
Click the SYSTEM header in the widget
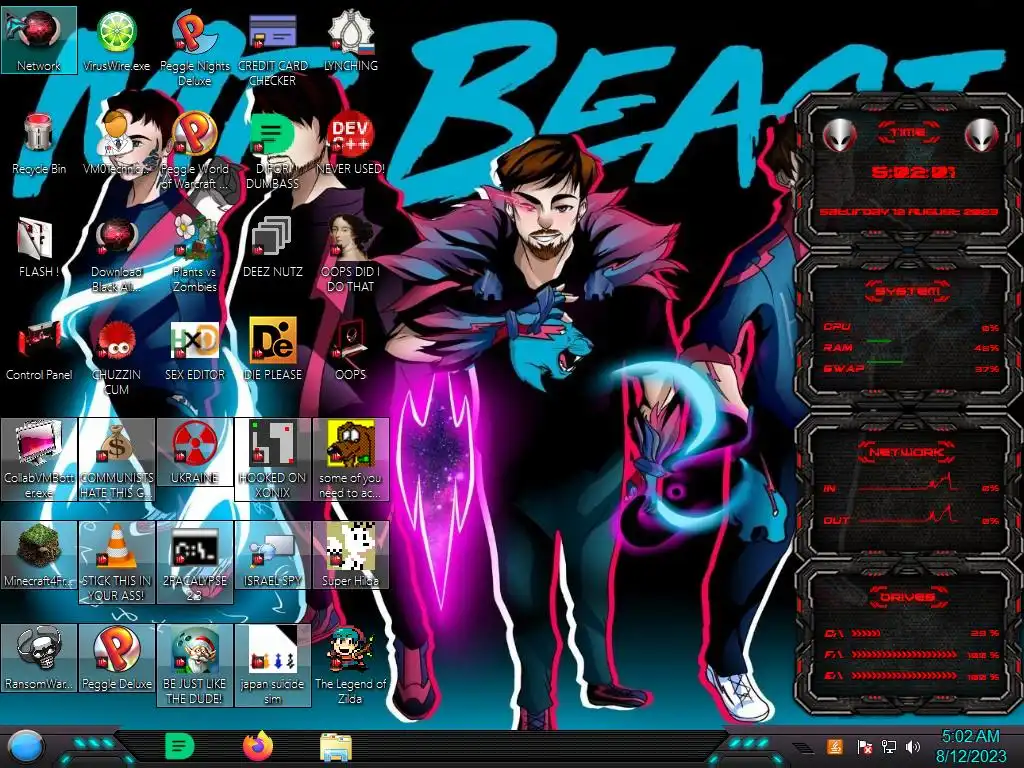908,291
